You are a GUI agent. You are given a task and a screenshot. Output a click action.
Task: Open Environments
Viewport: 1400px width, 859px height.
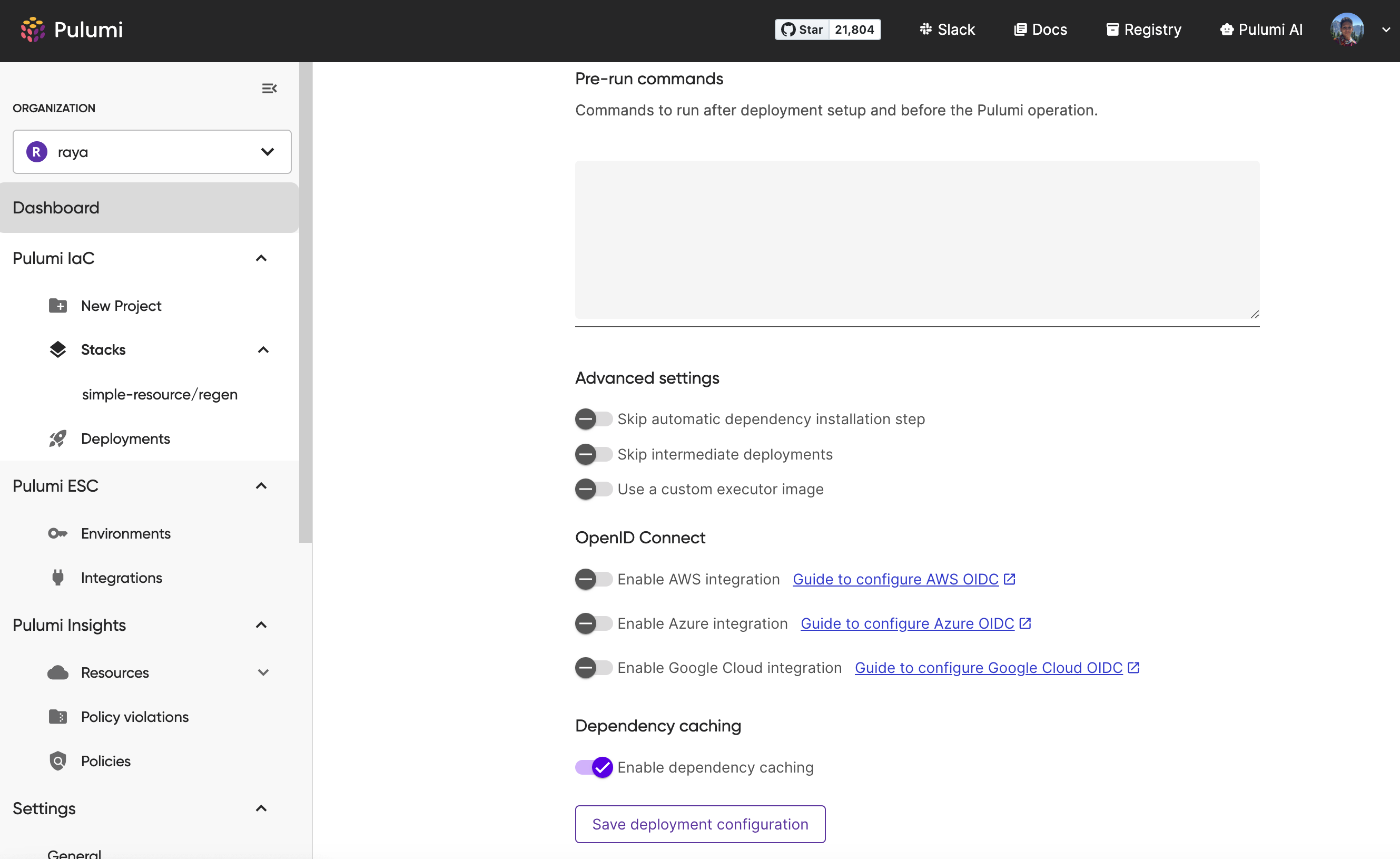point(125,533)
